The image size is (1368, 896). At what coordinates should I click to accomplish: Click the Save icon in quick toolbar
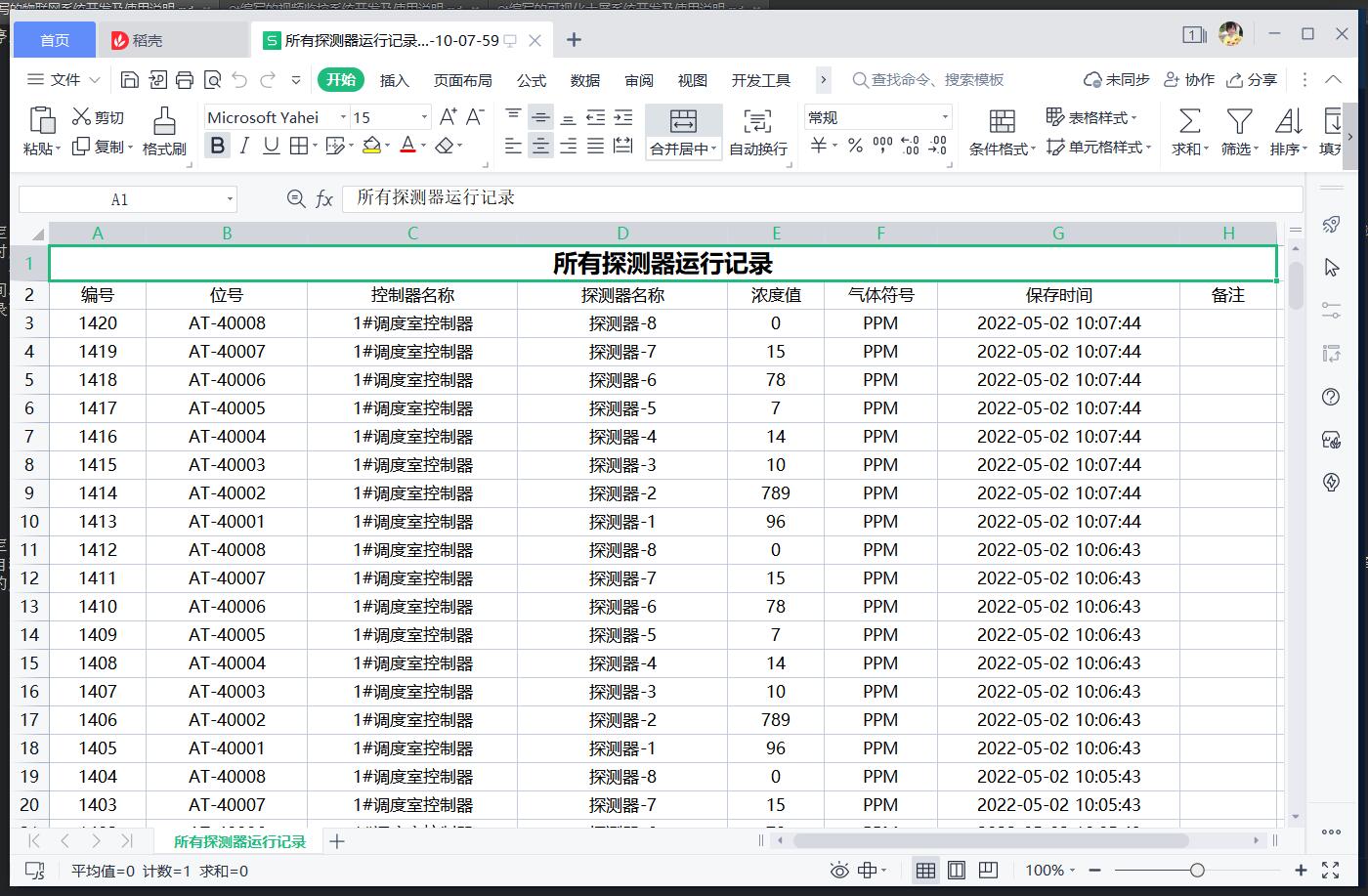[x=130, y=80]
